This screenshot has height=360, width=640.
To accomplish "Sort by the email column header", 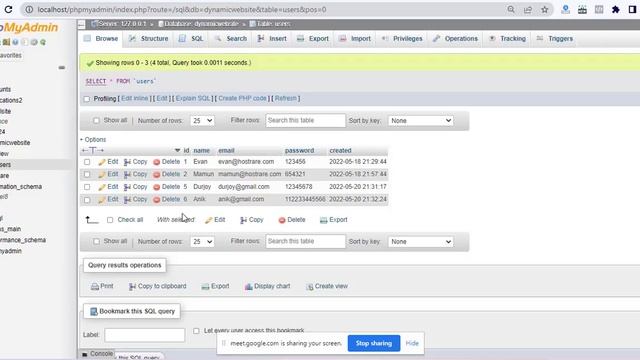I will pos(226,151).
